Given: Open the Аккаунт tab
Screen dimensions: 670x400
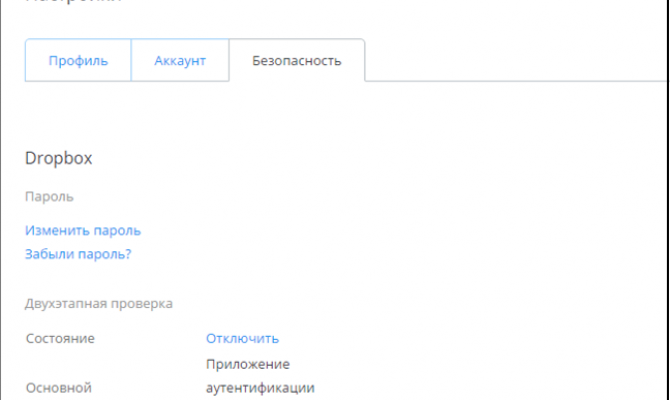Looking at the screenshot, I should click(x=180, y=60).
